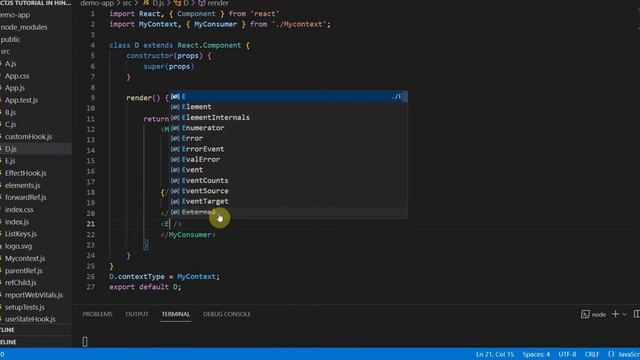Open index.js file
640x360 pixels.
[17, 222]
